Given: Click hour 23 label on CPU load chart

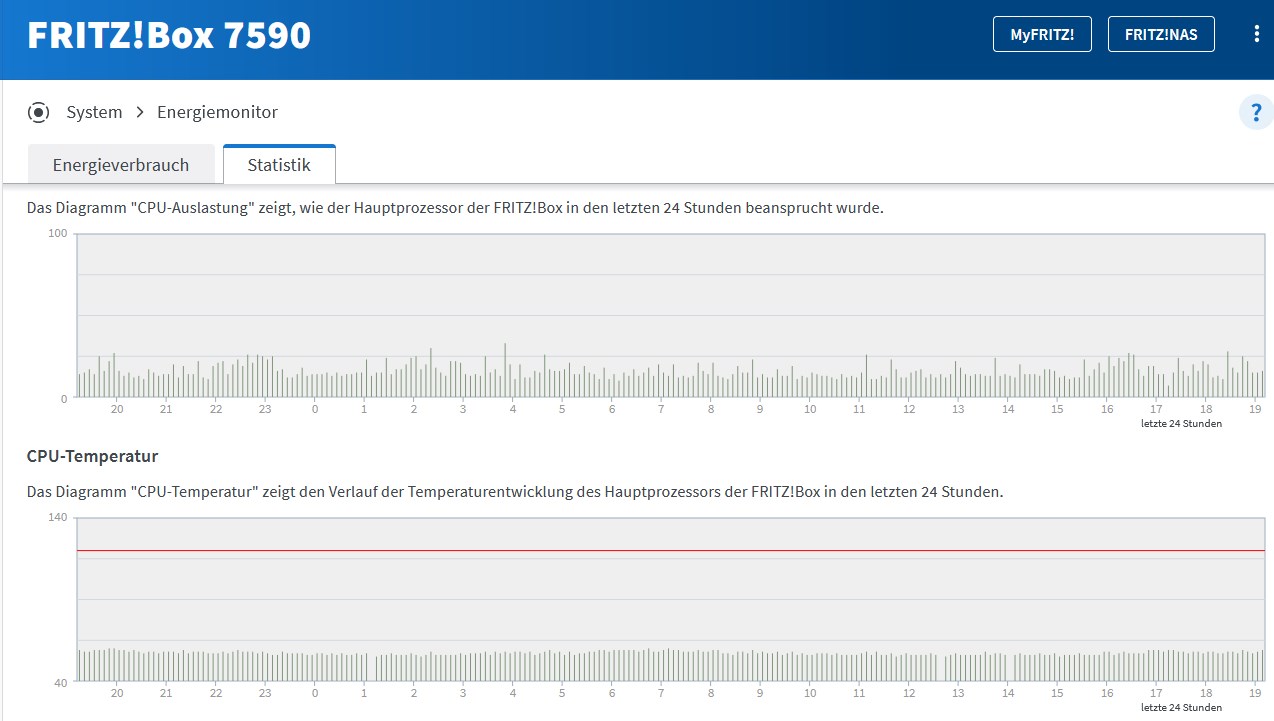Looking at the screenshot, I should [265, 409].
